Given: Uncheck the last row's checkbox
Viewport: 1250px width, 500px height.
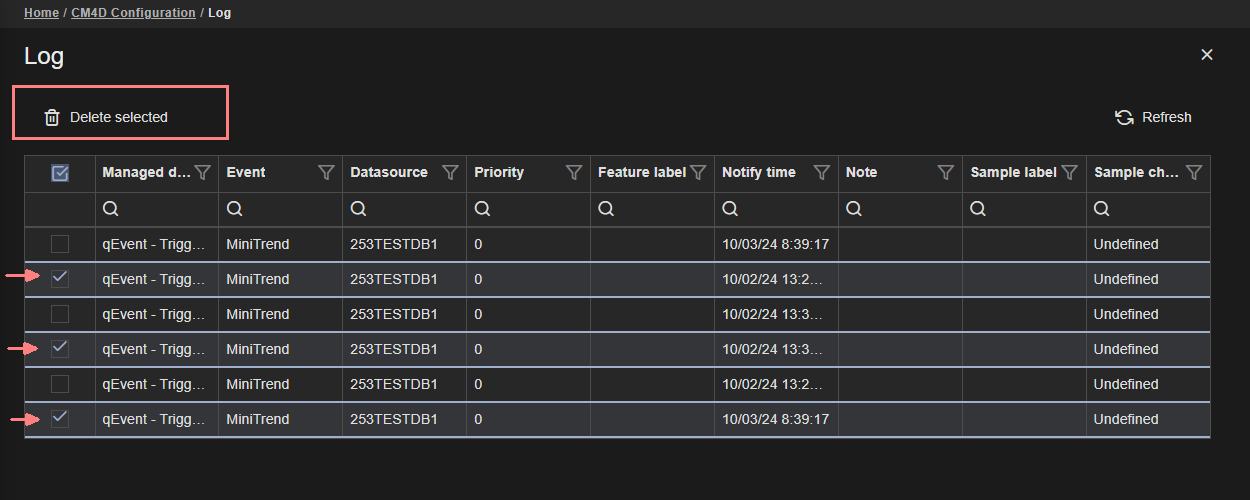Looking at the screenshot, I should coord(60,419).
